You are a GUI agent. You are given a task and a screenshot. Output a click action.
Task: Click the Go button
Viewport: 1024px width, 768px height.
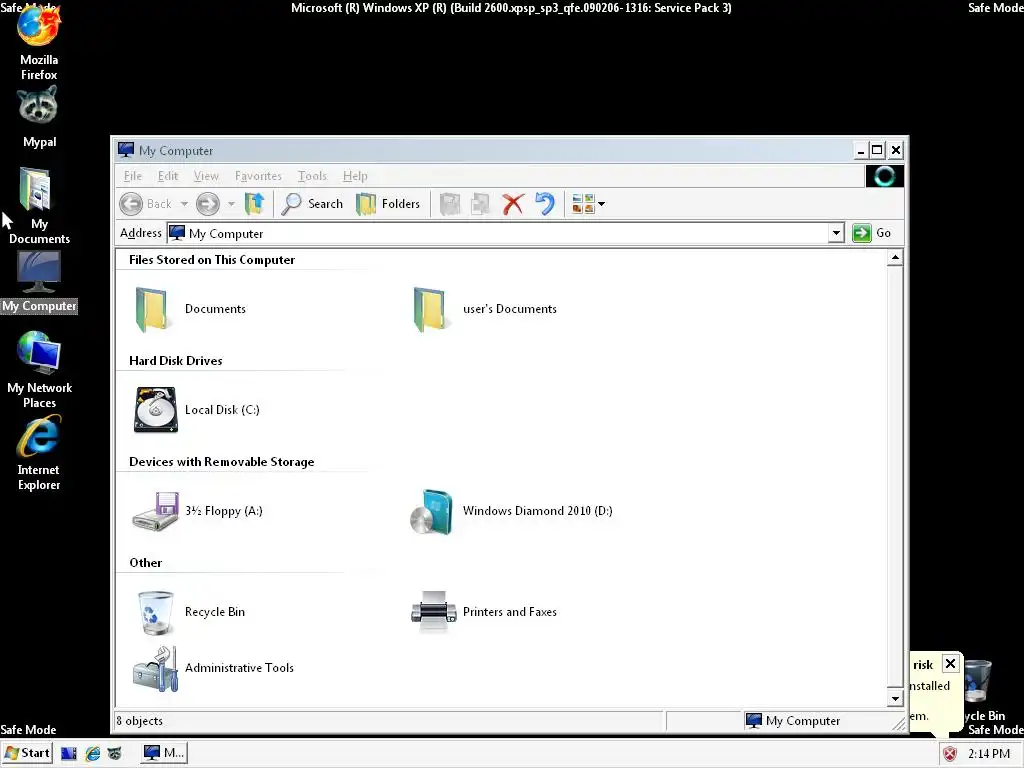(x=872, y=233)
